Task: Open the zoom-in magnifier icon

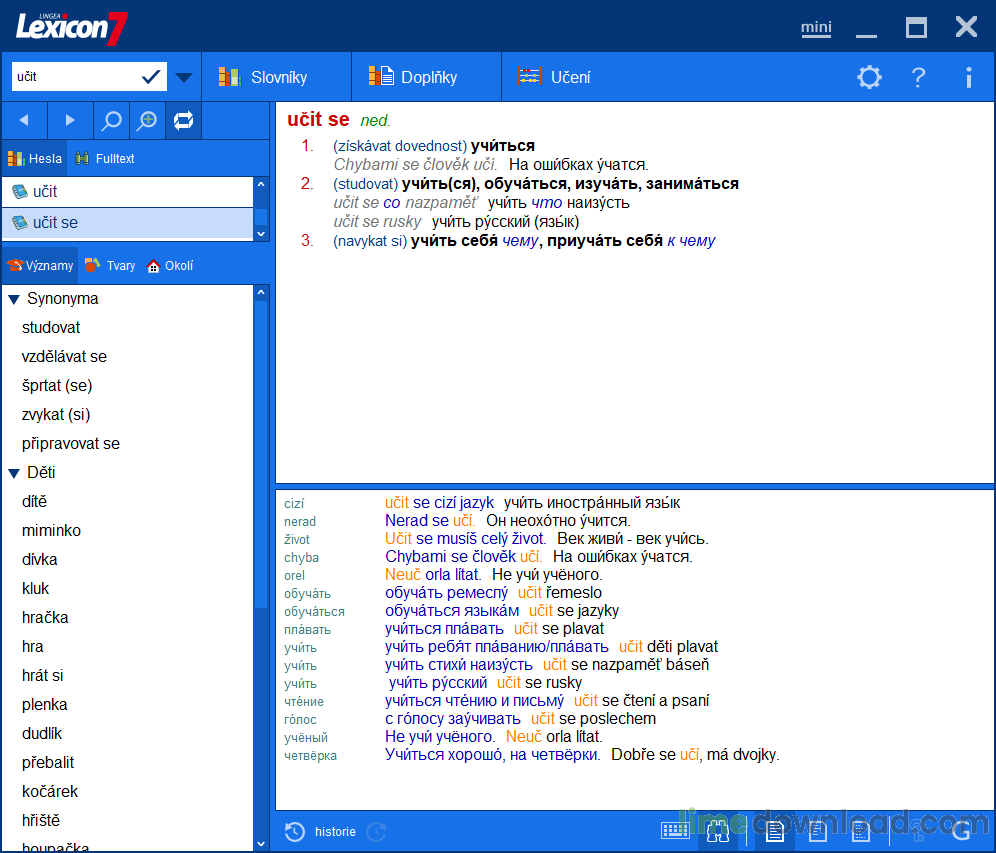Action: point(147,120)
